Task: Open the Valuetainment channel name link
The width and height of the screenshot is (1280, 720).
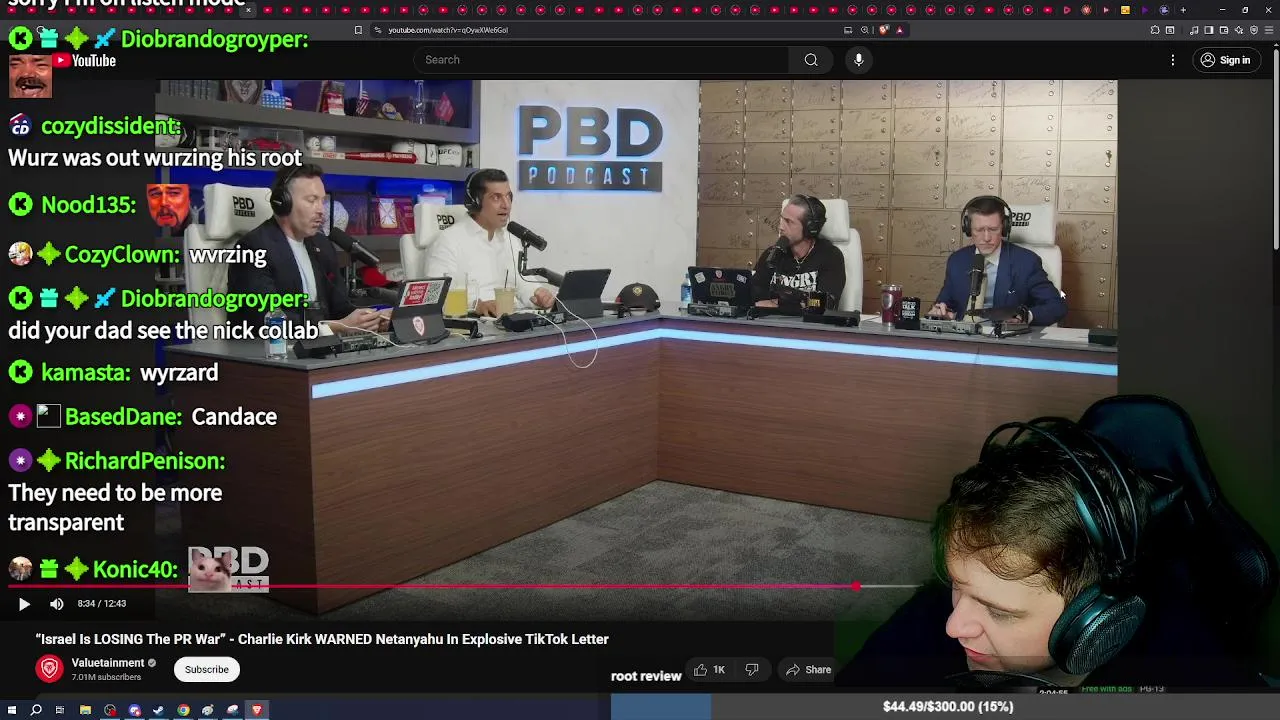Action: [x=108, y=663]
